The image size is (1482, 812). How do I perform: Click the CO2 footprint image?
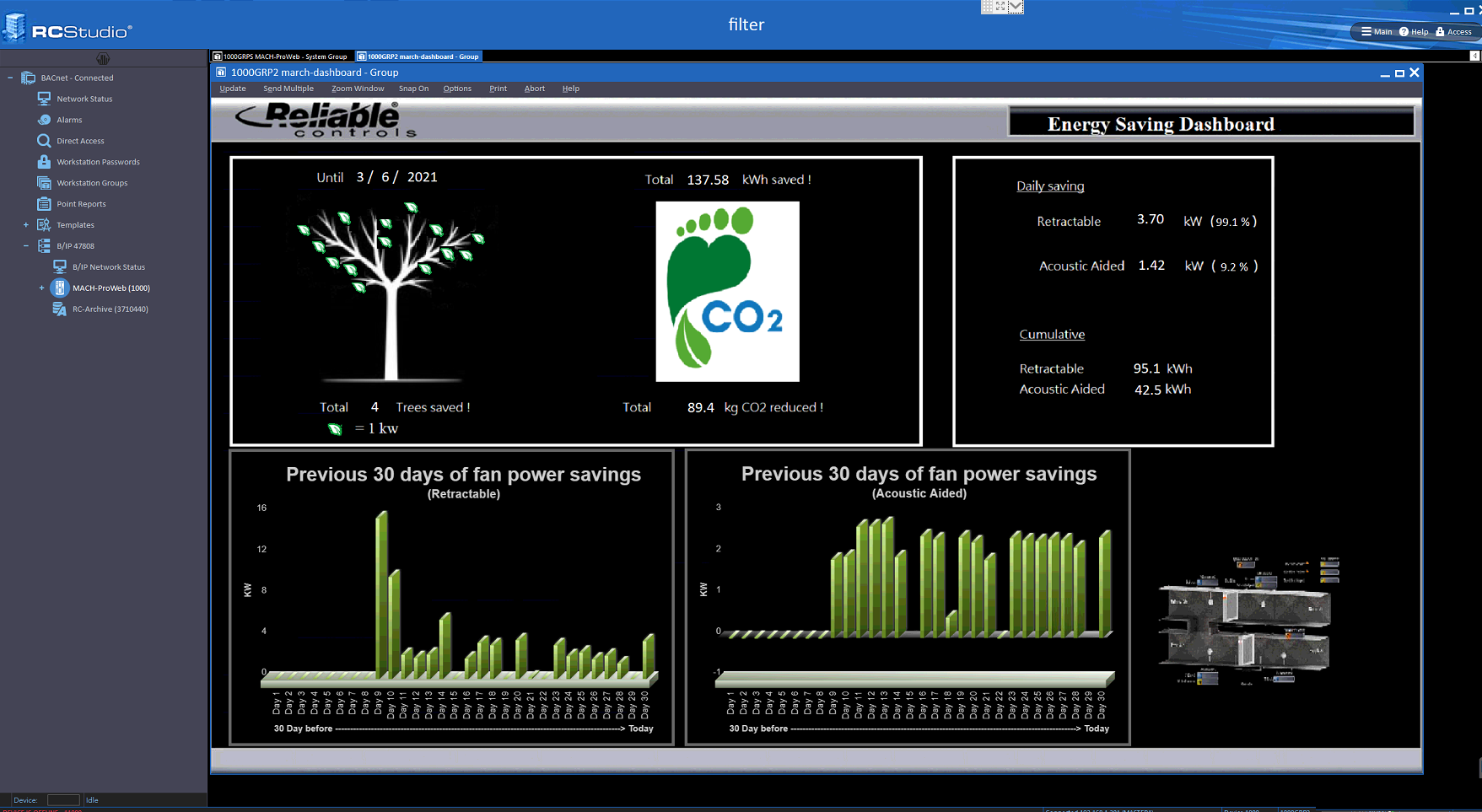pos(727,292)
